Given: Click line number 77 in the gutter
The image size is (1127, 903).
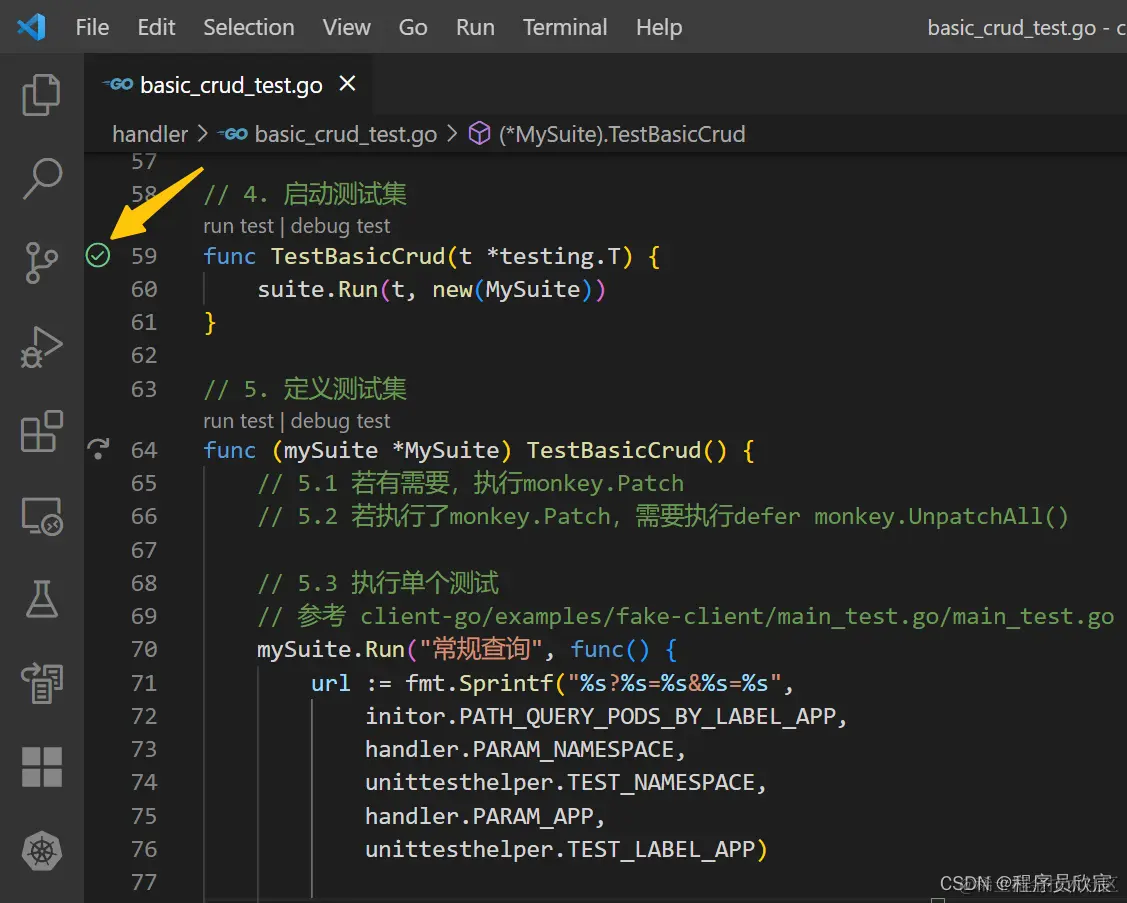Looking at the screenshot, I should click(144, 882).
